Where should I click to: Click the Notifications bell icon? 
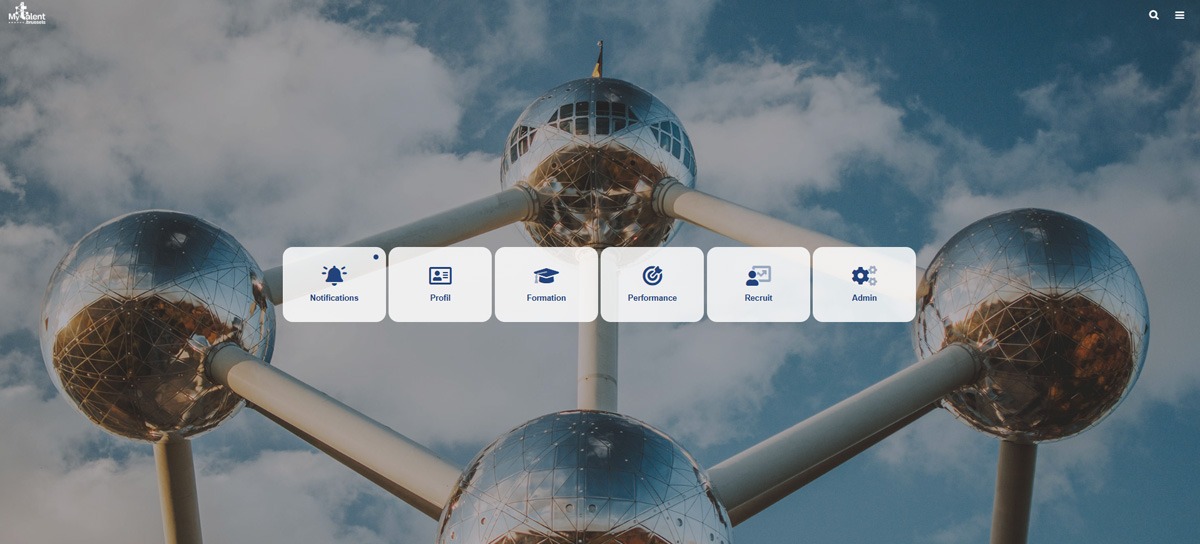(334, 275)
